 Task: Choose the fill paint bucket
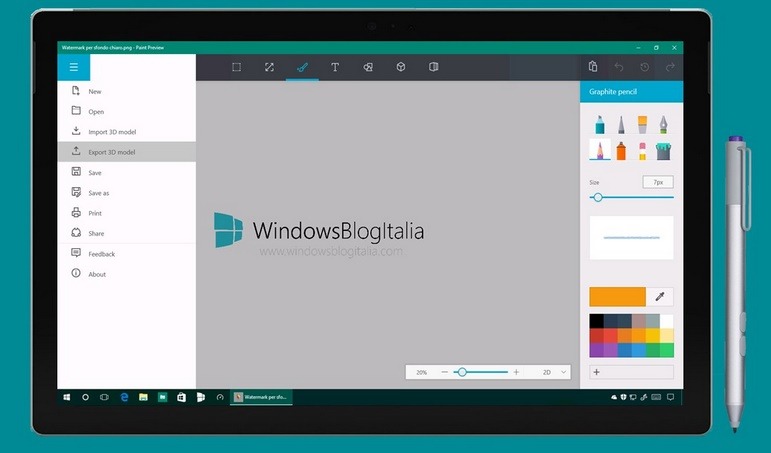click(x=663, y=151)
